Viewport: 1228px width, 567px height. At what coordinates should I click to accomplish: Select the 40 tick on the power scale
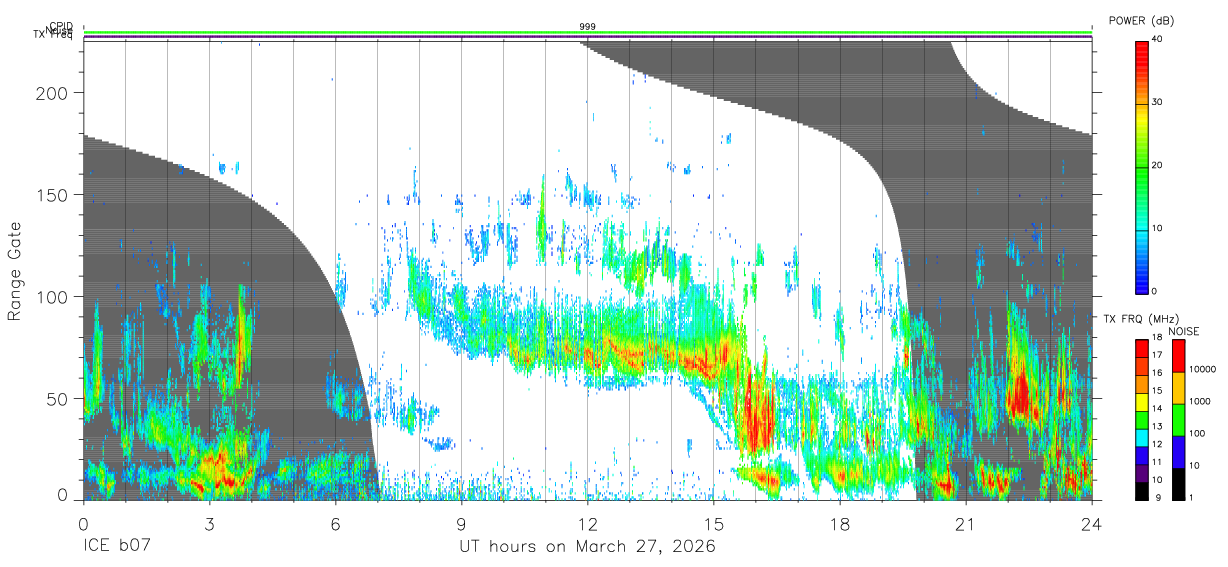[x=1157, y=40]
